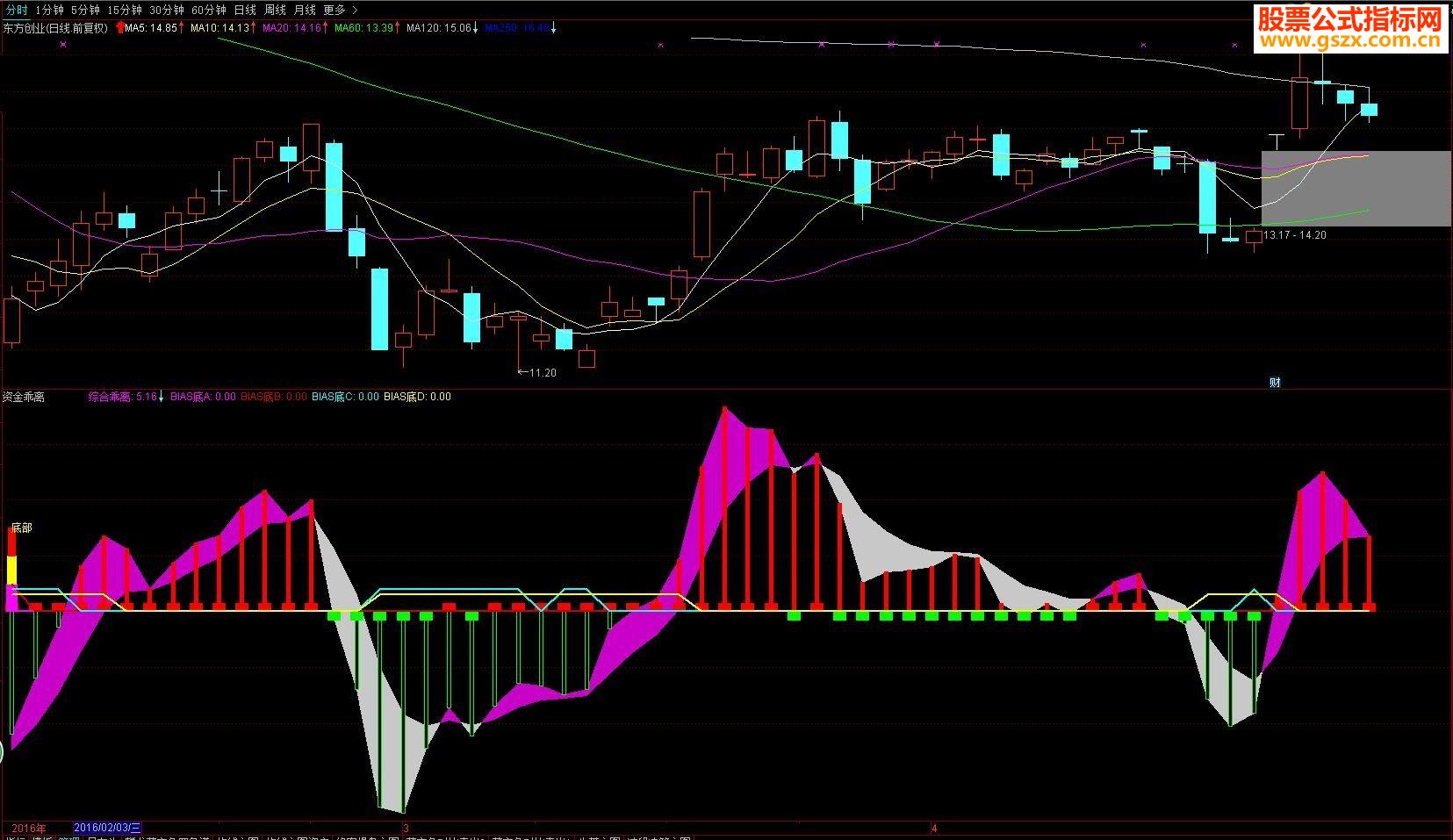Select the 30分钟 period tab
This screenshot has width=1453, height=840.
coord(166,10)
